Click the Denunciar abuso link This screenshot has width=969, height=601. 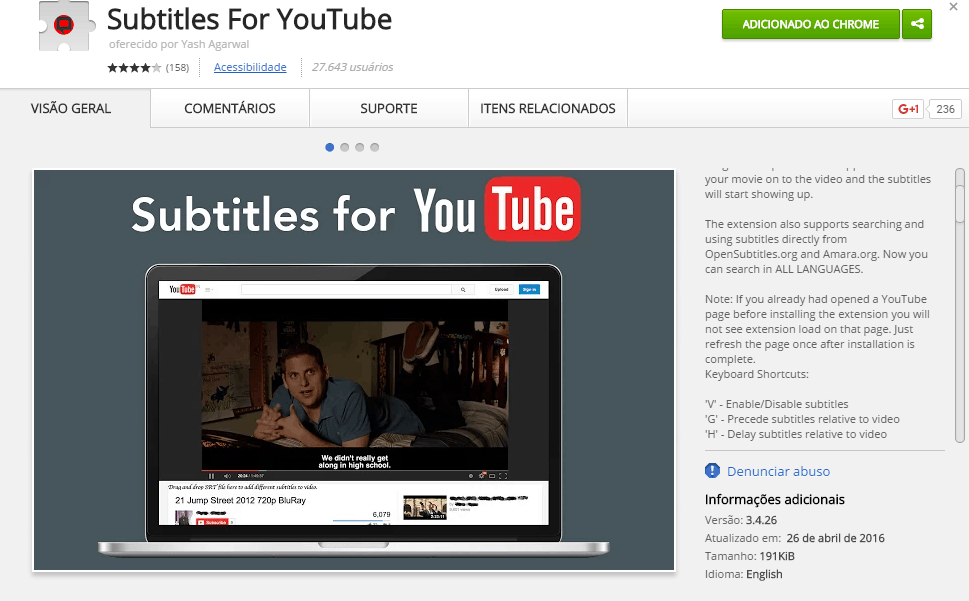[x=778, y=471]
